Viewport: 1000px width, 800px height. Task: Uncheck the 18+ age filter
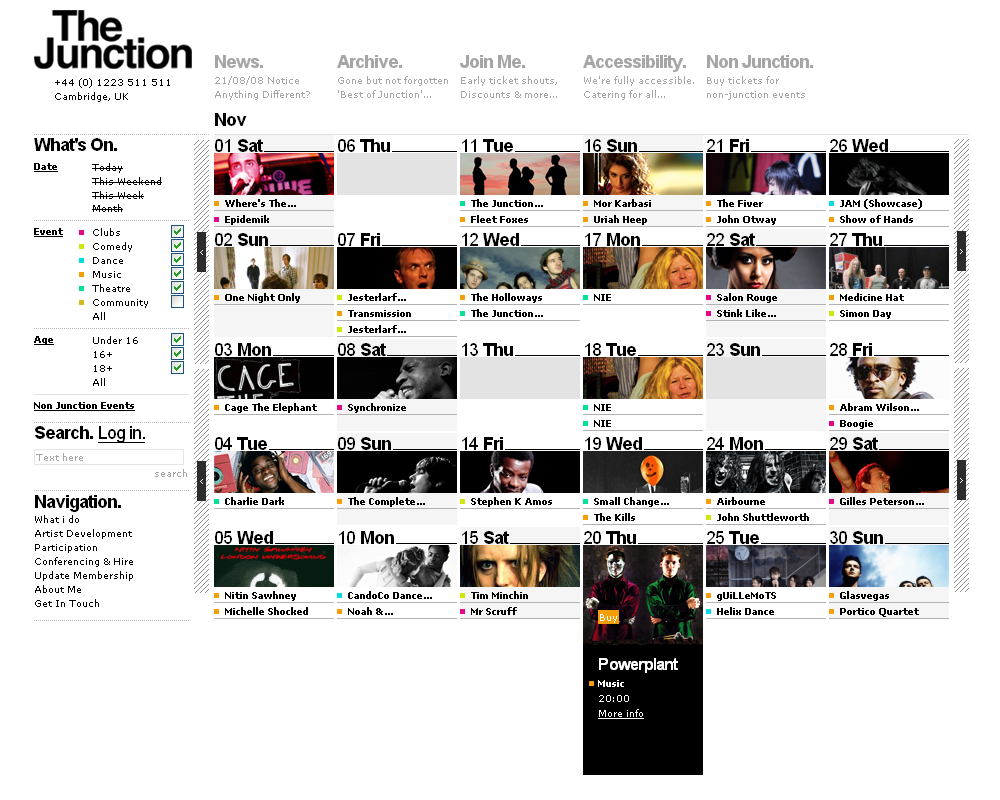177,367
